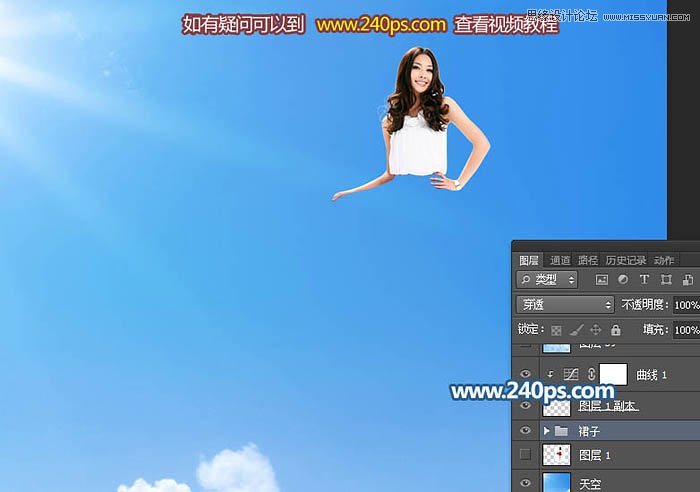Click the smart object filter icon
Viewport: 700px width, 492px height.
click(688, 280)
